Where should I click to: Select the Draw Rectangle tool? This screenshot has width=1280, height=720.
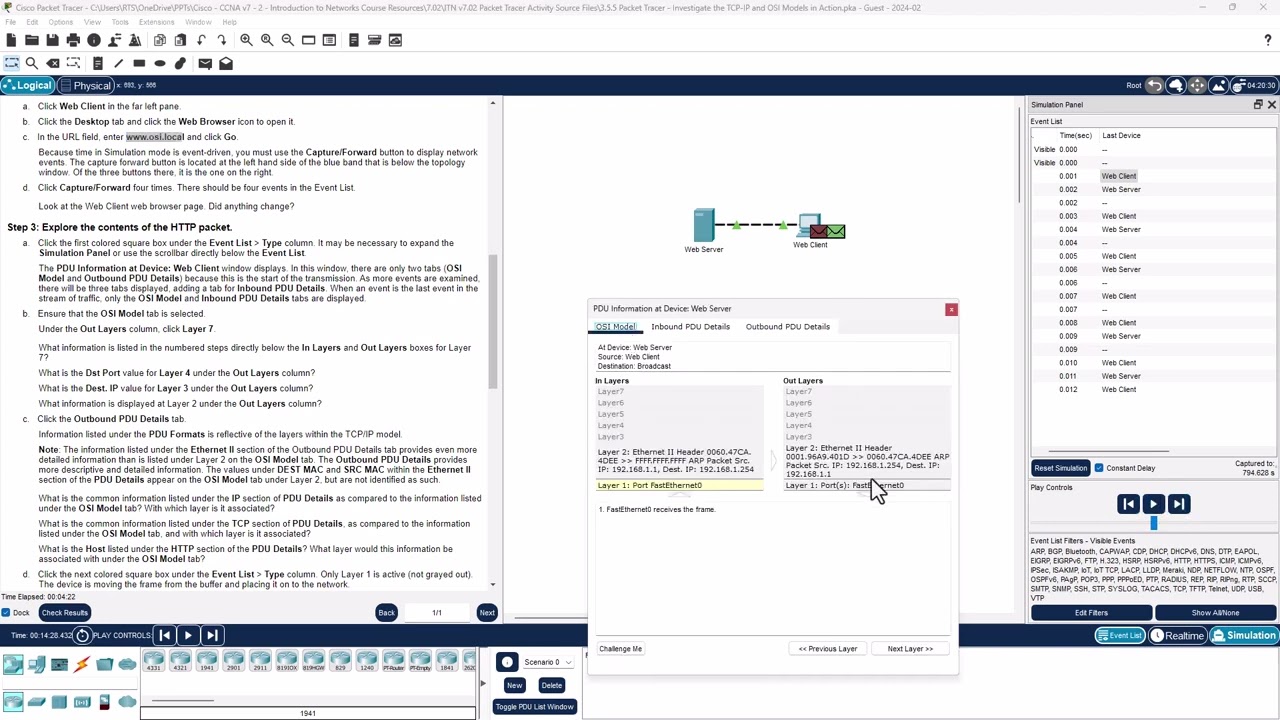click(139, 63)
